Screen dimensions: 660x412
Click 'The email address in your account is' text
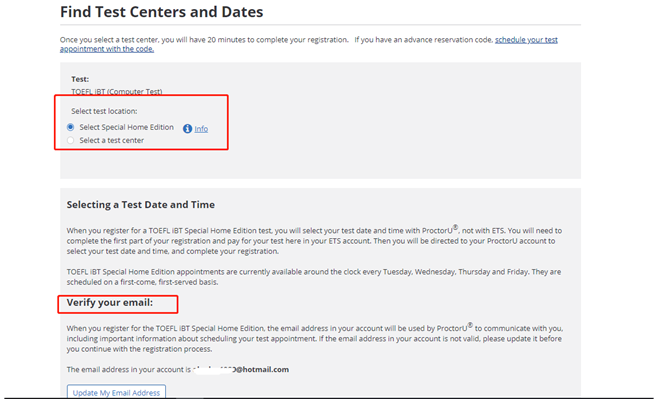pyautogui.click(x=128, y=369)
